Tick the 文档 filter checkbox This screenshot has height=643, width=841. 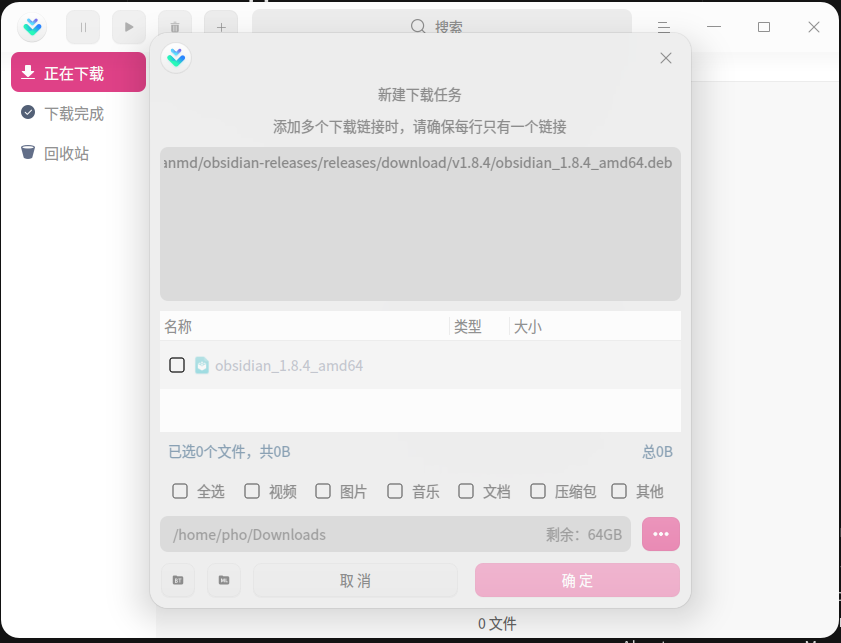(x=466, y=491)
